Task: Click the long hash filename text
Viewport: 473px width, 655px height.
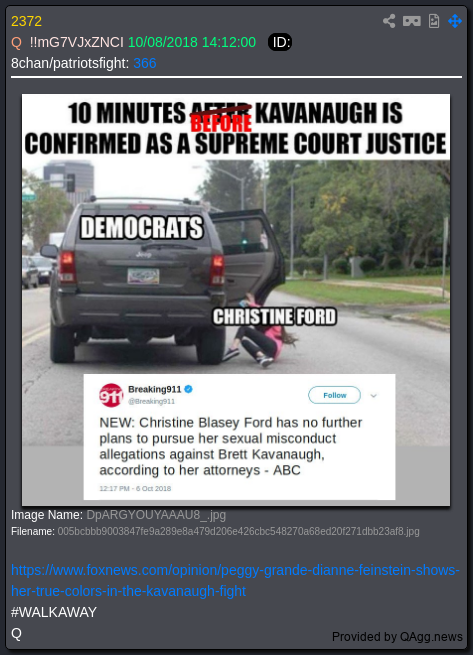Action: coord(238,531)
